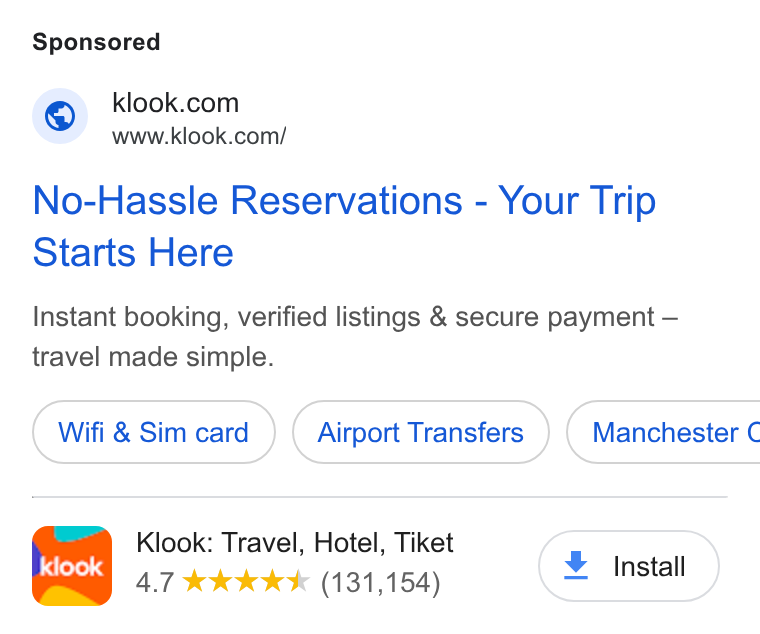
Task: Open the partially visible Manchester chip
Action: coord(663,432)
